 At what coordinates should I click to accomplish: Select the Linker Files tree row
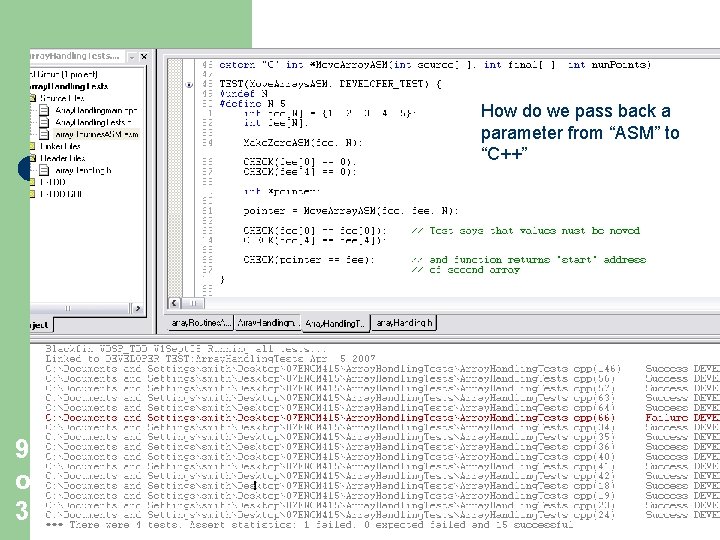click(60, 146)
